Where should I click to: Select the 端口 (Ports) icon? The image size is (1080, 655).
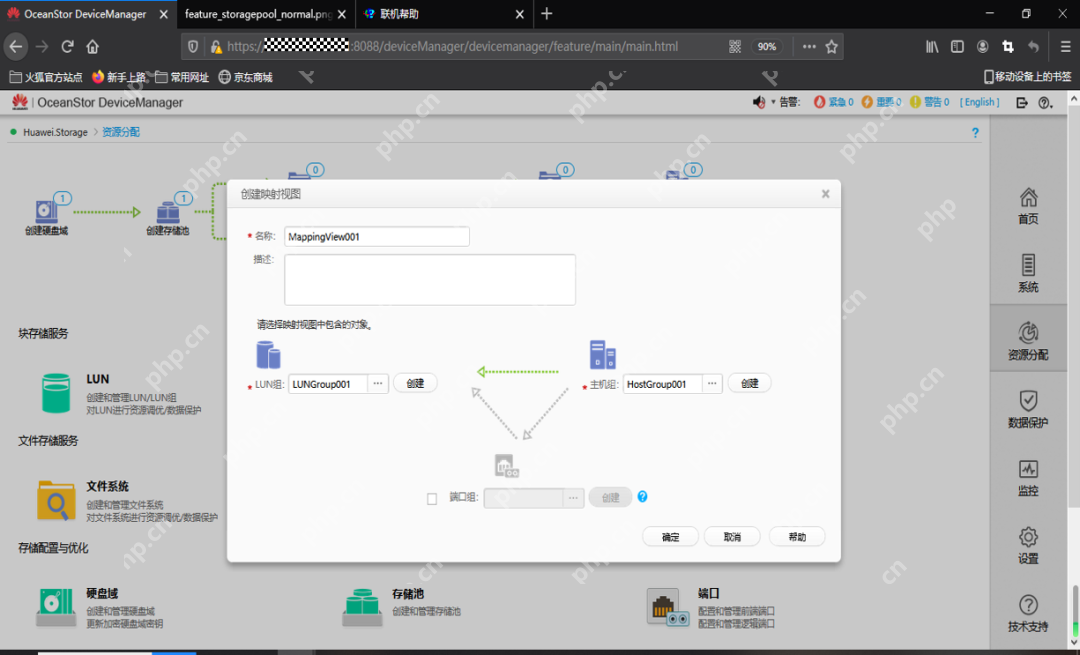click(x=668, y=603)
